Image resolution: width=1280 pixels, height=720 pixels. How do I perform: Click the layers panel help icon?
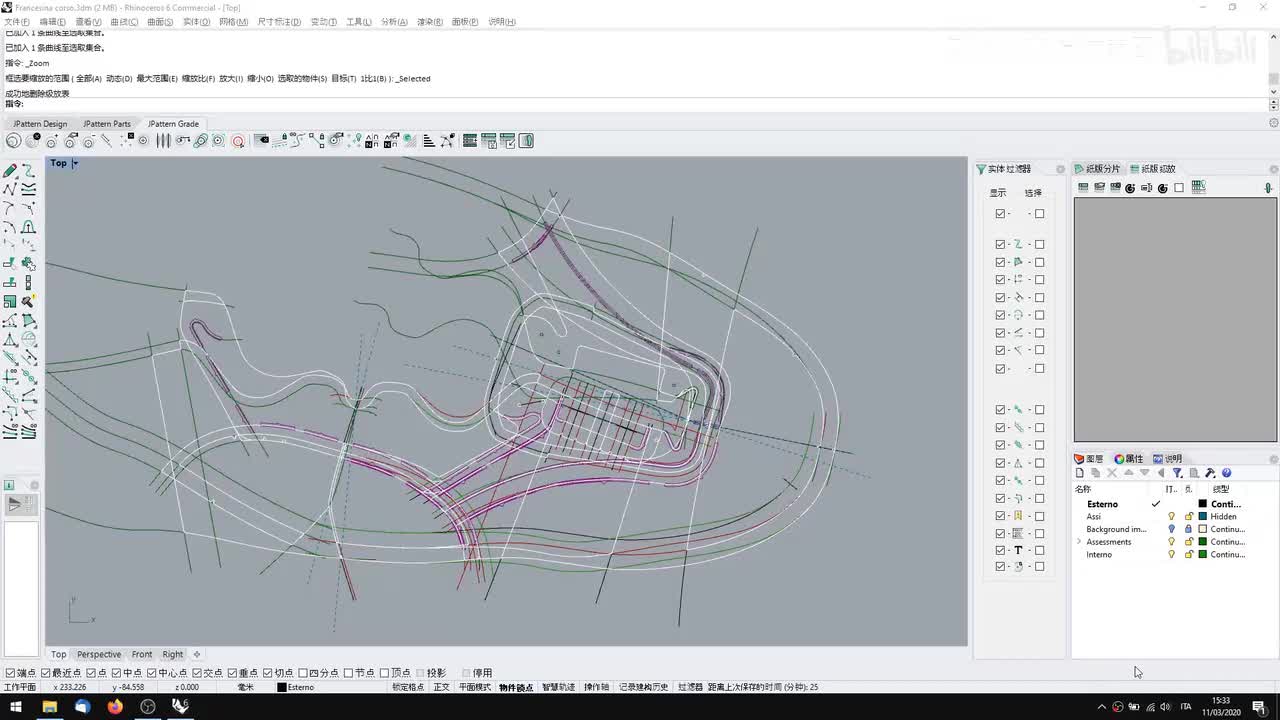point(1226,473)
